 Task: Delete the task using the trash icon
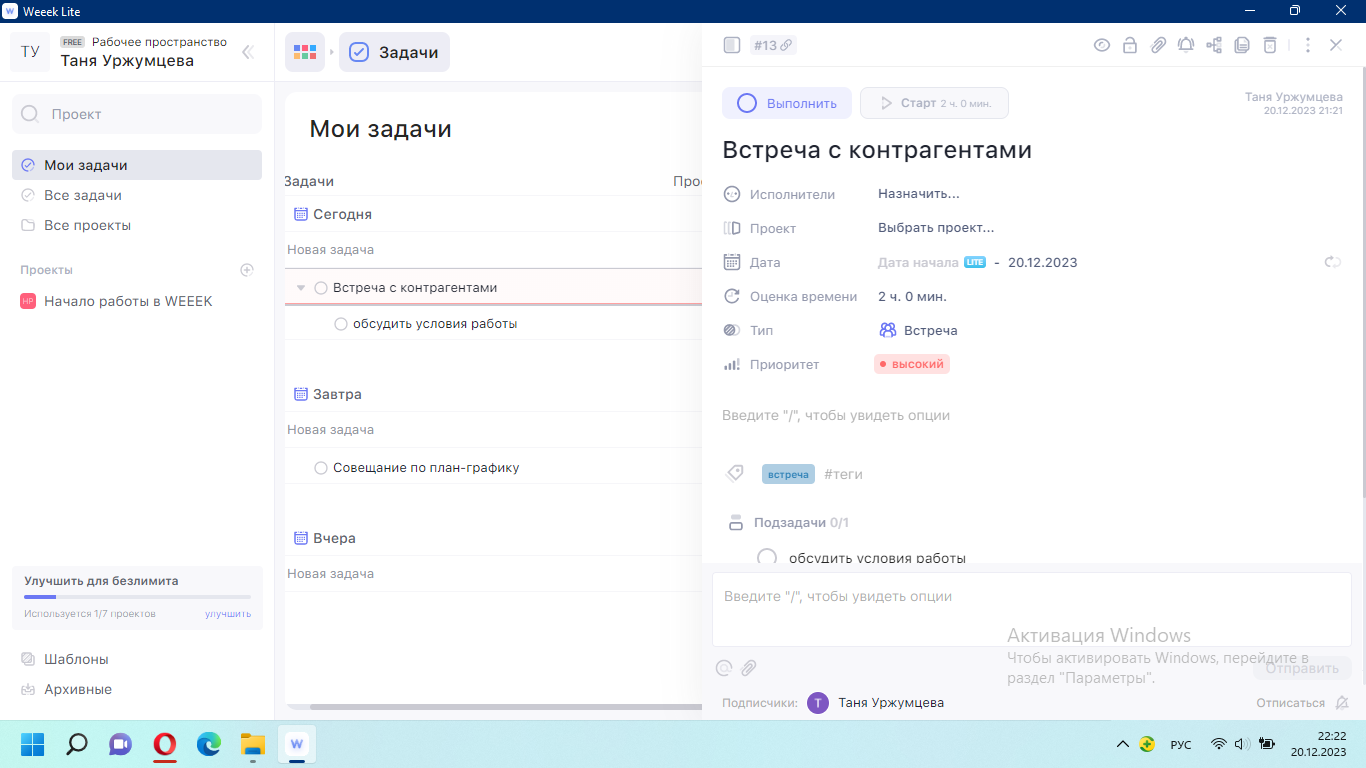click(x=1270, y=45)
